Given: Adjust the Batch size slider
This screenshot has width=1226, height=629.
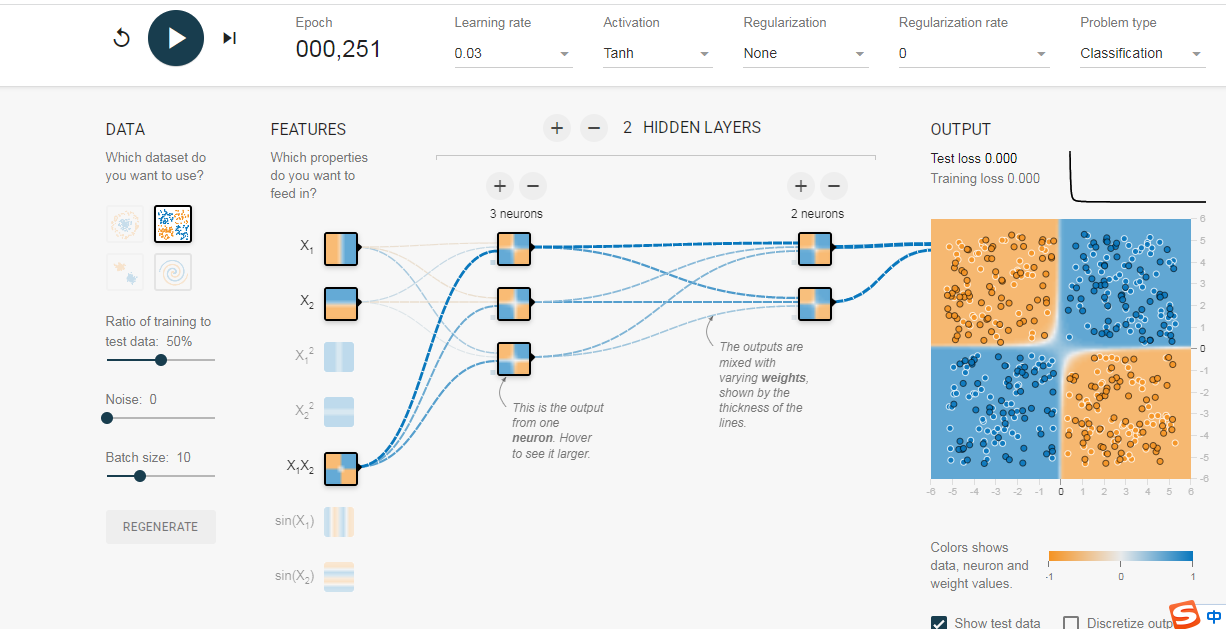Looking at the screenshot, I should tap(160, 476).
